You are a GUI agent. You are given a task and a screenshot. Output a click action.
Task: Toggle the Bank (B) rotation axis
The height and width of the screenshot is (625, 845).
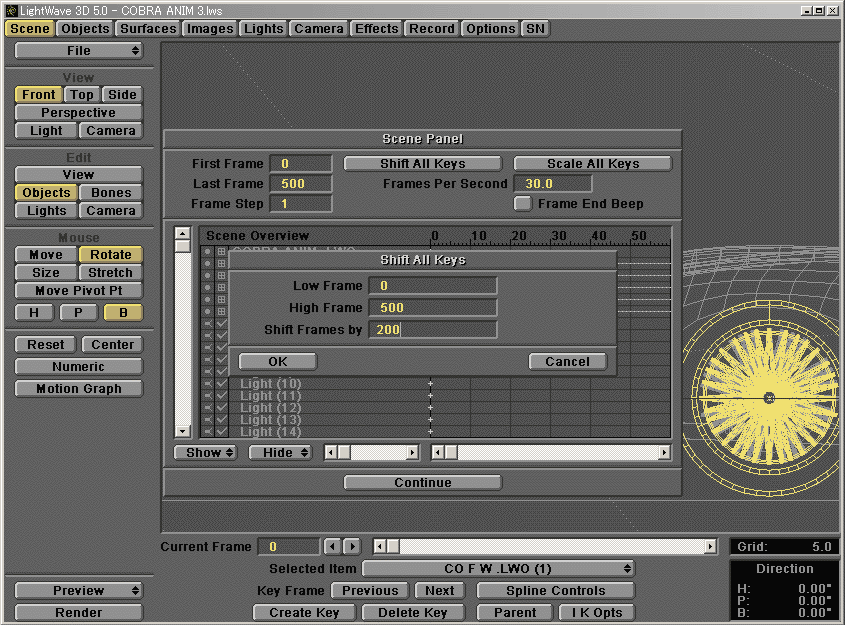tap(123, 313)
